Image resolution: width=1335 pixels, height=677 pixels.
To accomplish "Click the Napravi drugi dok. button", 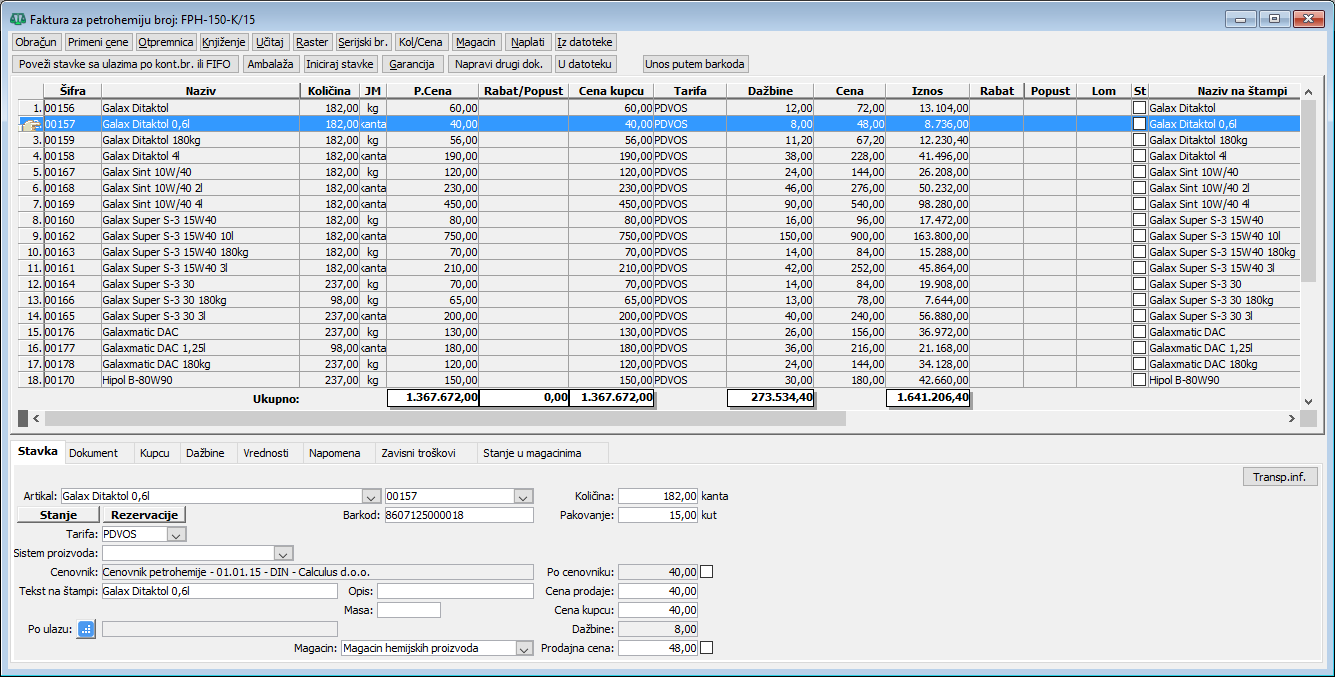I will [499, 64].
